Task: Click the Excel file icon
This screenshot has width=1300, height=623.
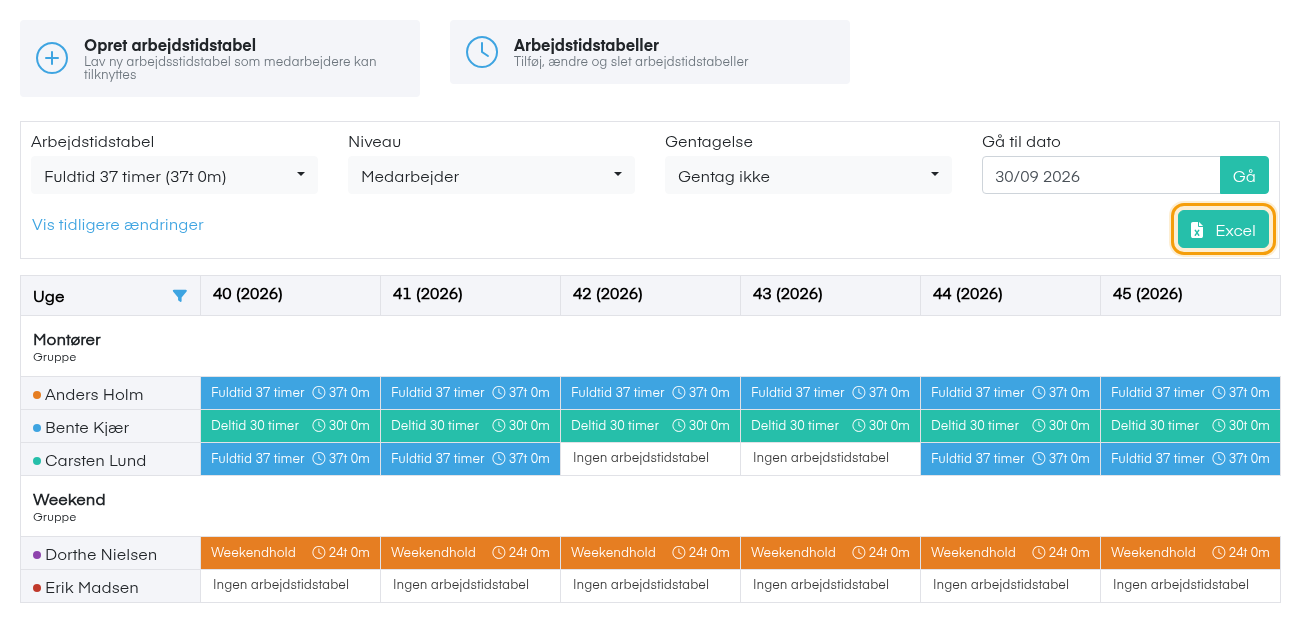Action: click(1197, 230)
